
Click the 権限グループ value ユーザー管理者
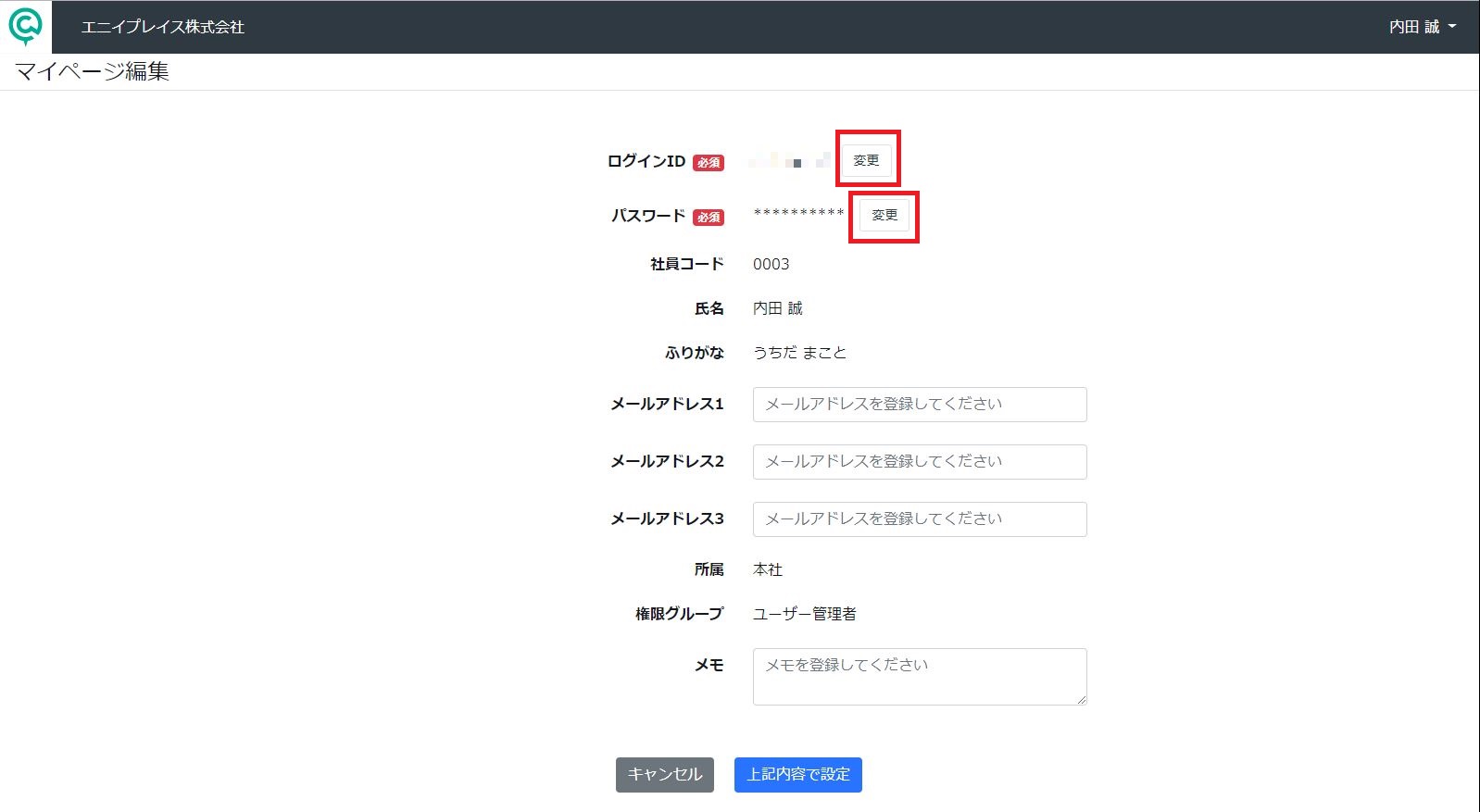pyautogui.click(x=805, y=614)
